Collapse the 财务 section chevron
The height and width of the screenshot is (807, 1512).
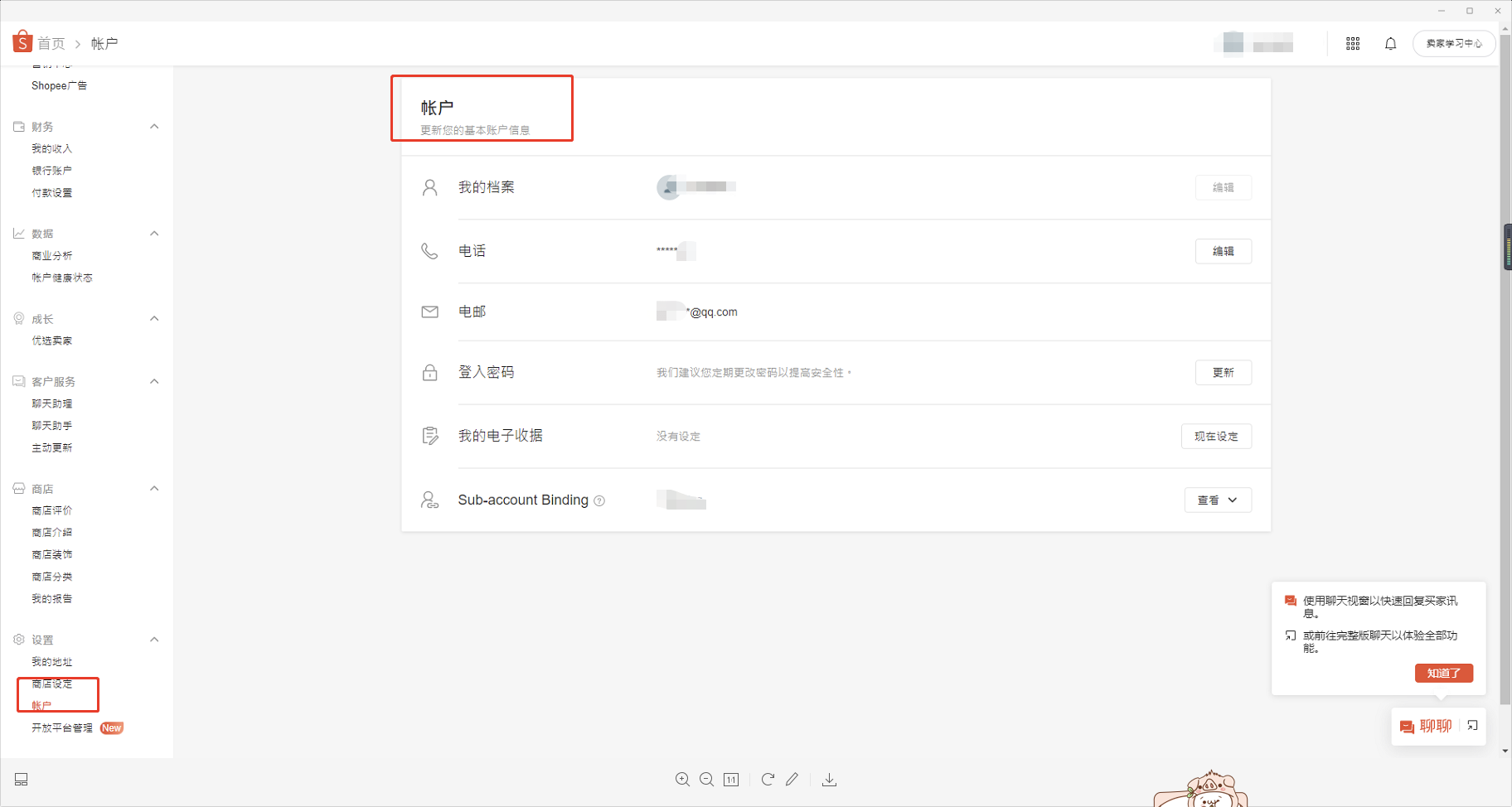click(154, 127)
